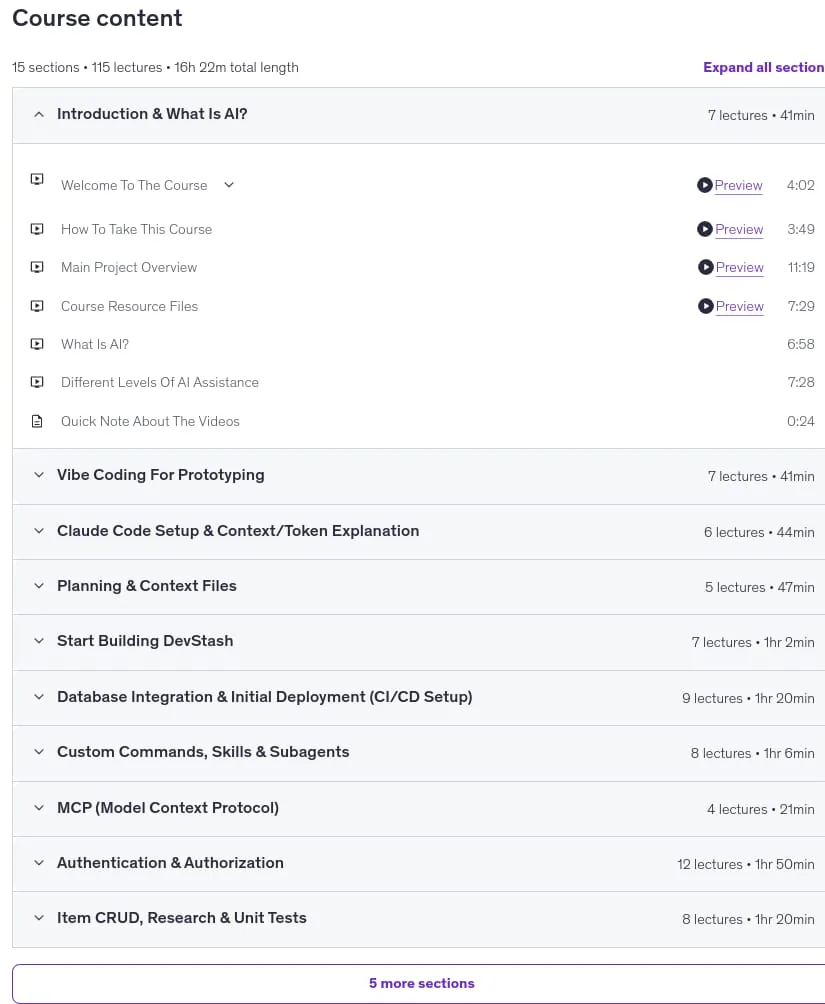825x1004 pixels.
Task: Click the video icon beside What Is AI?
Action: 37,344
